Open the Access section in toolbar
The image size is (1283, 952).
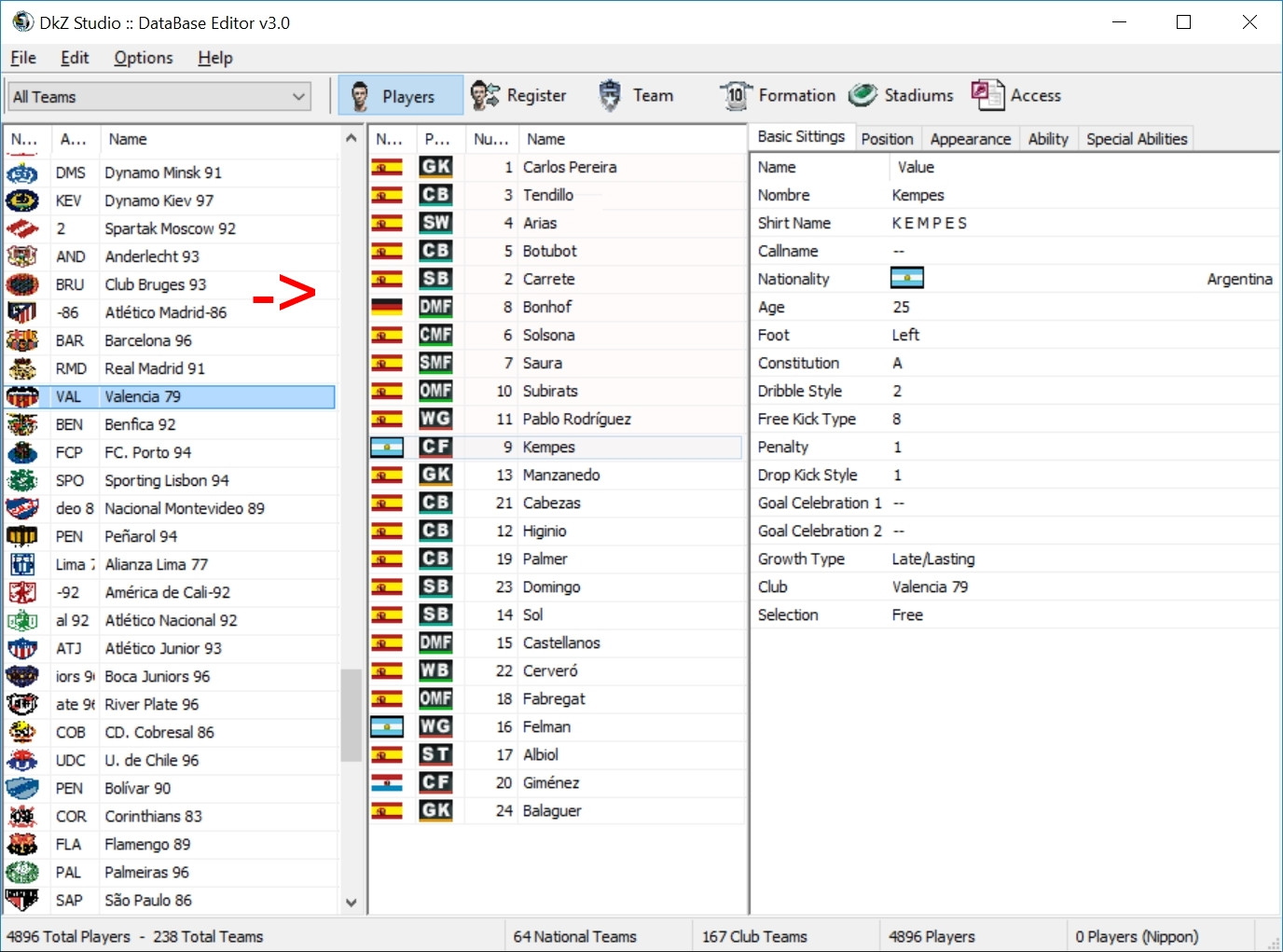pyautogui.click(x=1016, y=95)
